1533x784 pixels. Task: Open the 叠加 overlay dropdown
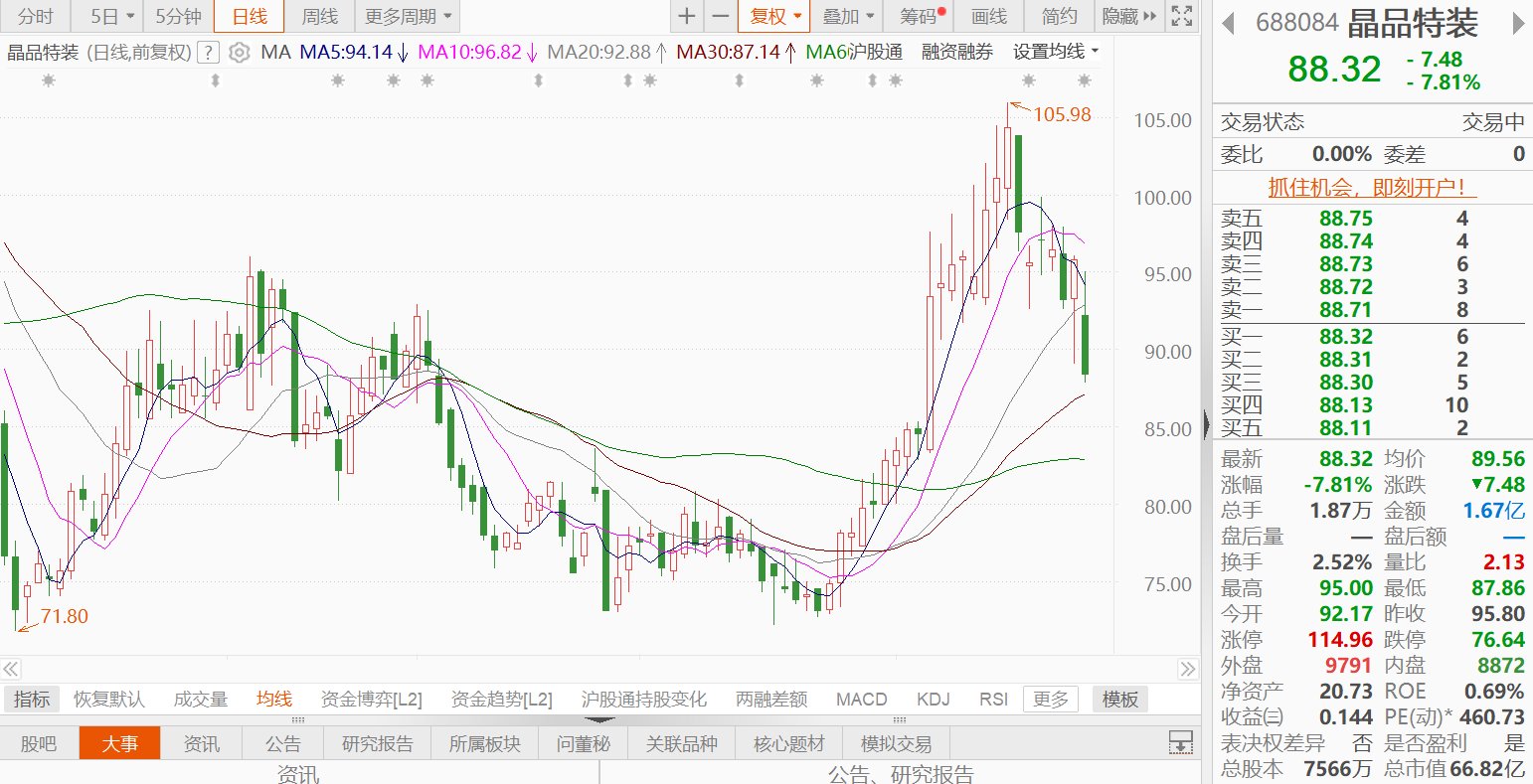848,16
